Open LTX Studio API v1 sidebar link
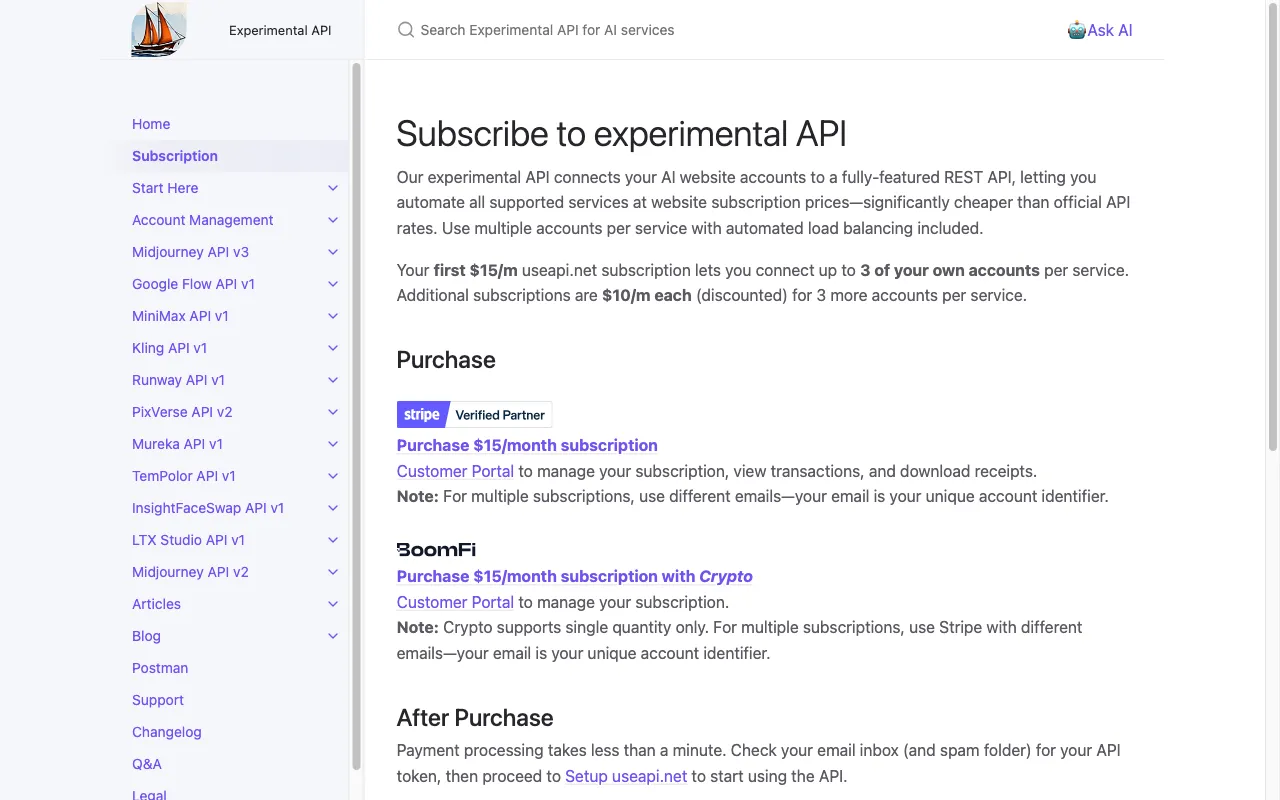1280x800 pixels. pyautogui.click(x=188, y=540)
